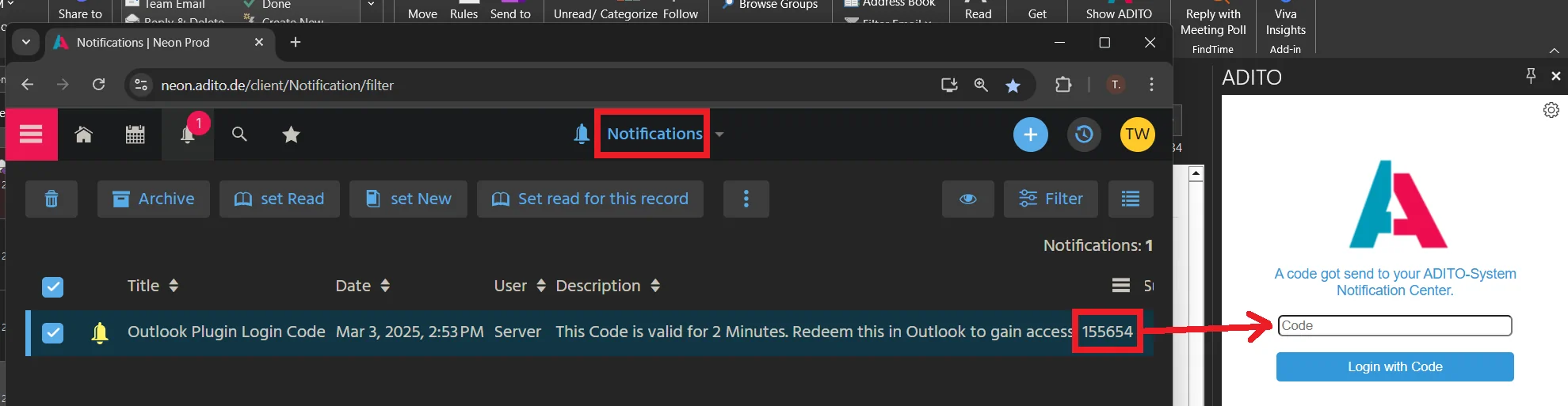Click into the Code input field
The image size is (1568, 406).
click(x=1394, y=325)
